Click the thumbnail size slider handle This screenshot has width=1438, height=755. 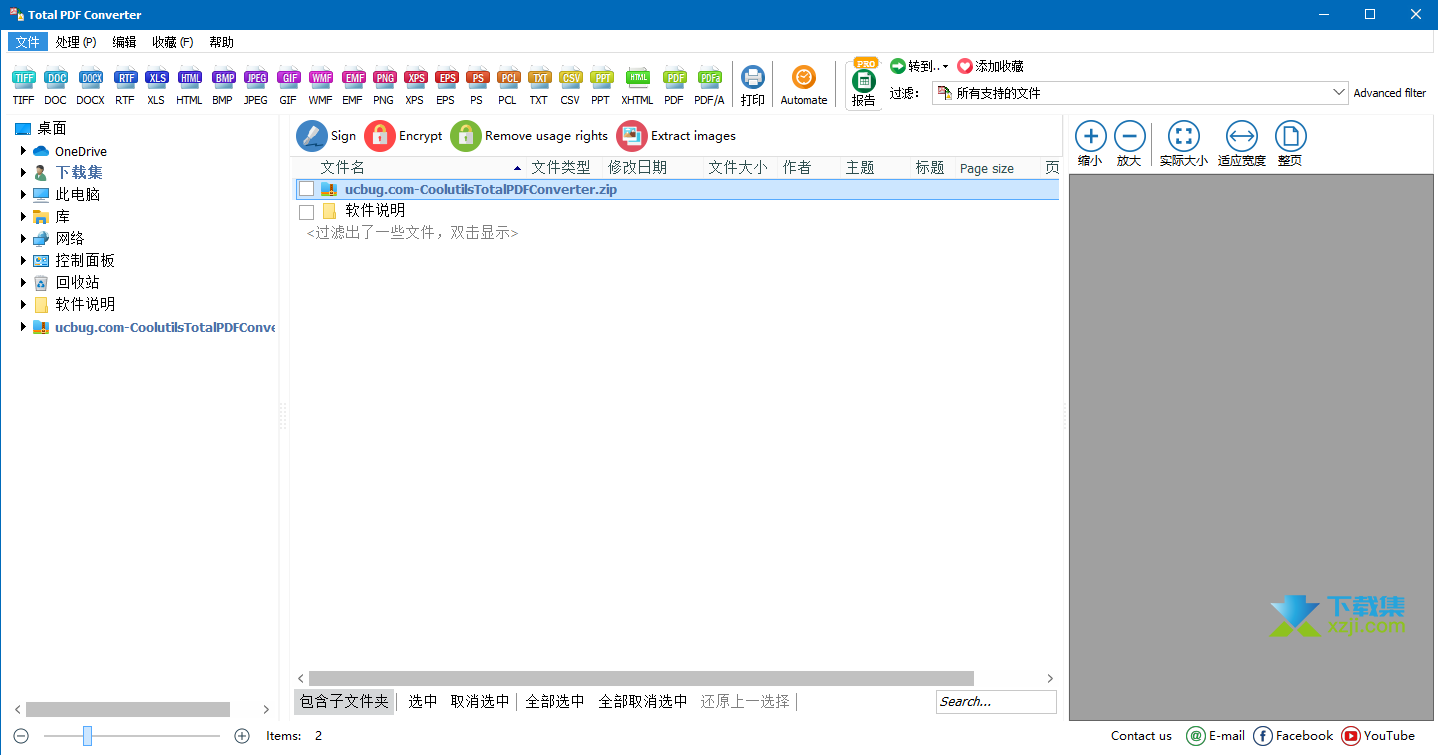87,736
